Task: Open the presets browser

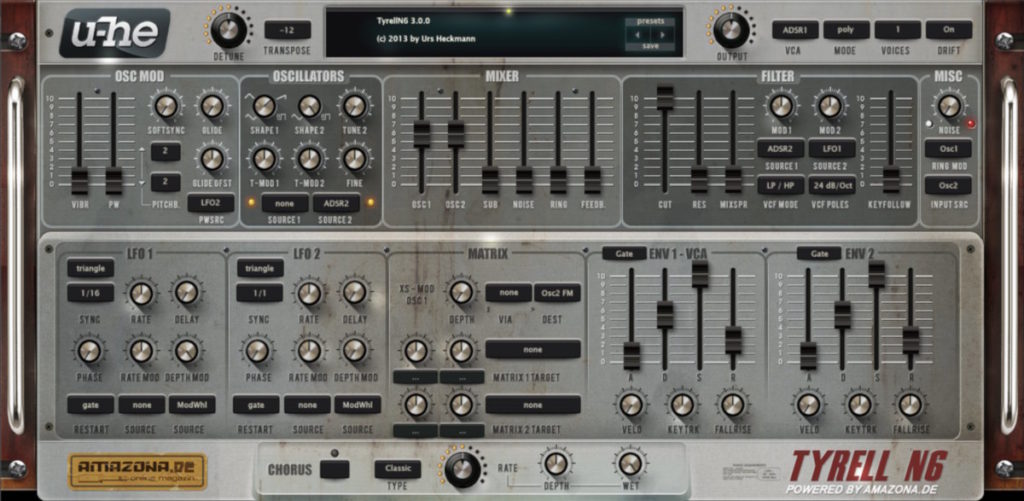Action: point(650,21)
